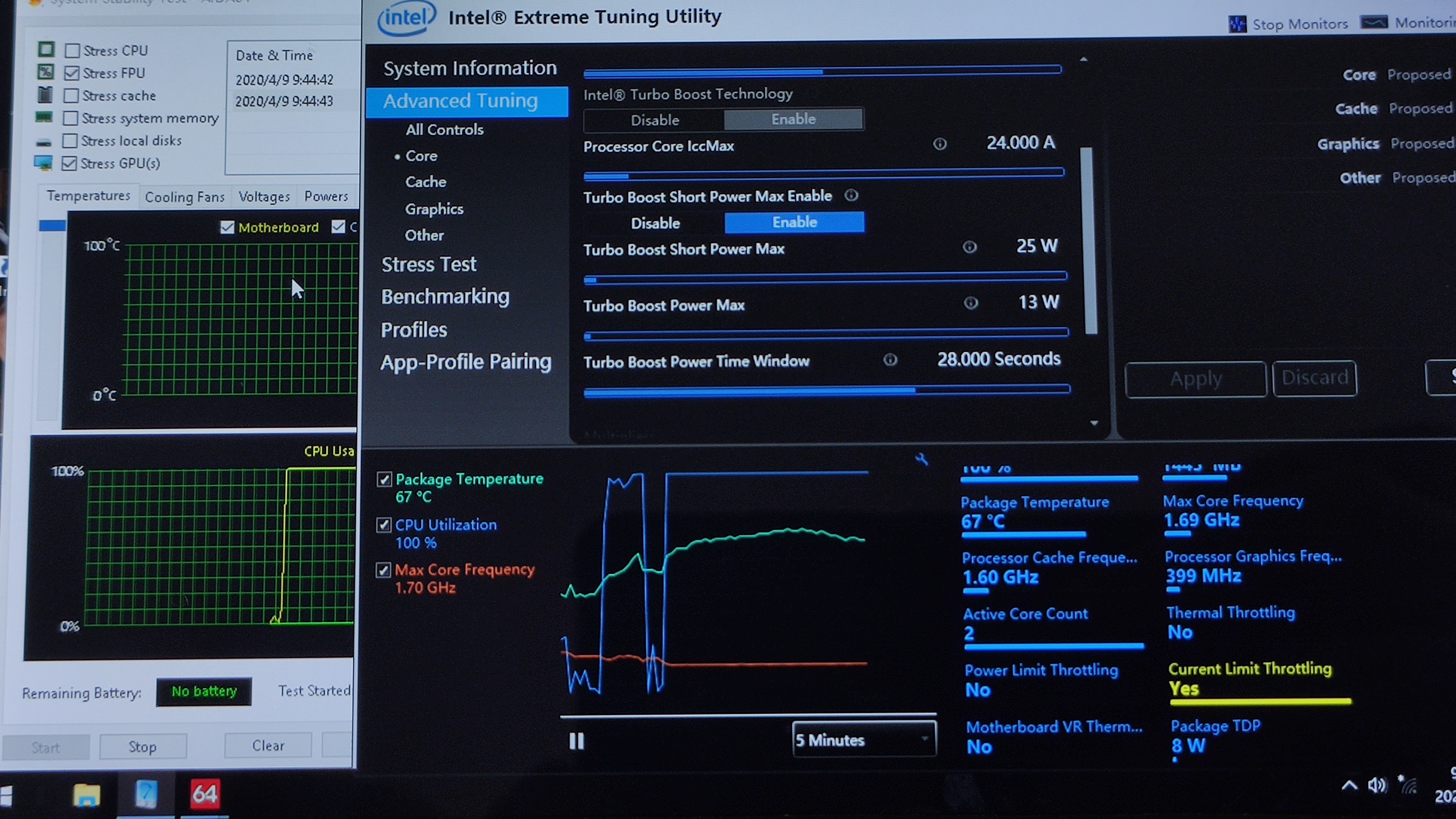Open the 5 Minutes time range dropdown
Screen dimensions: 1456x819
864,739
